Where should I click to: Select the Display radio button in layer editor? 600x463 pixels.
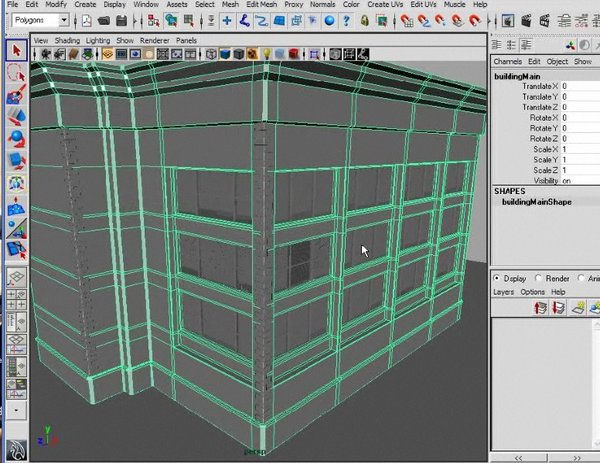click(x=497, y=278)
